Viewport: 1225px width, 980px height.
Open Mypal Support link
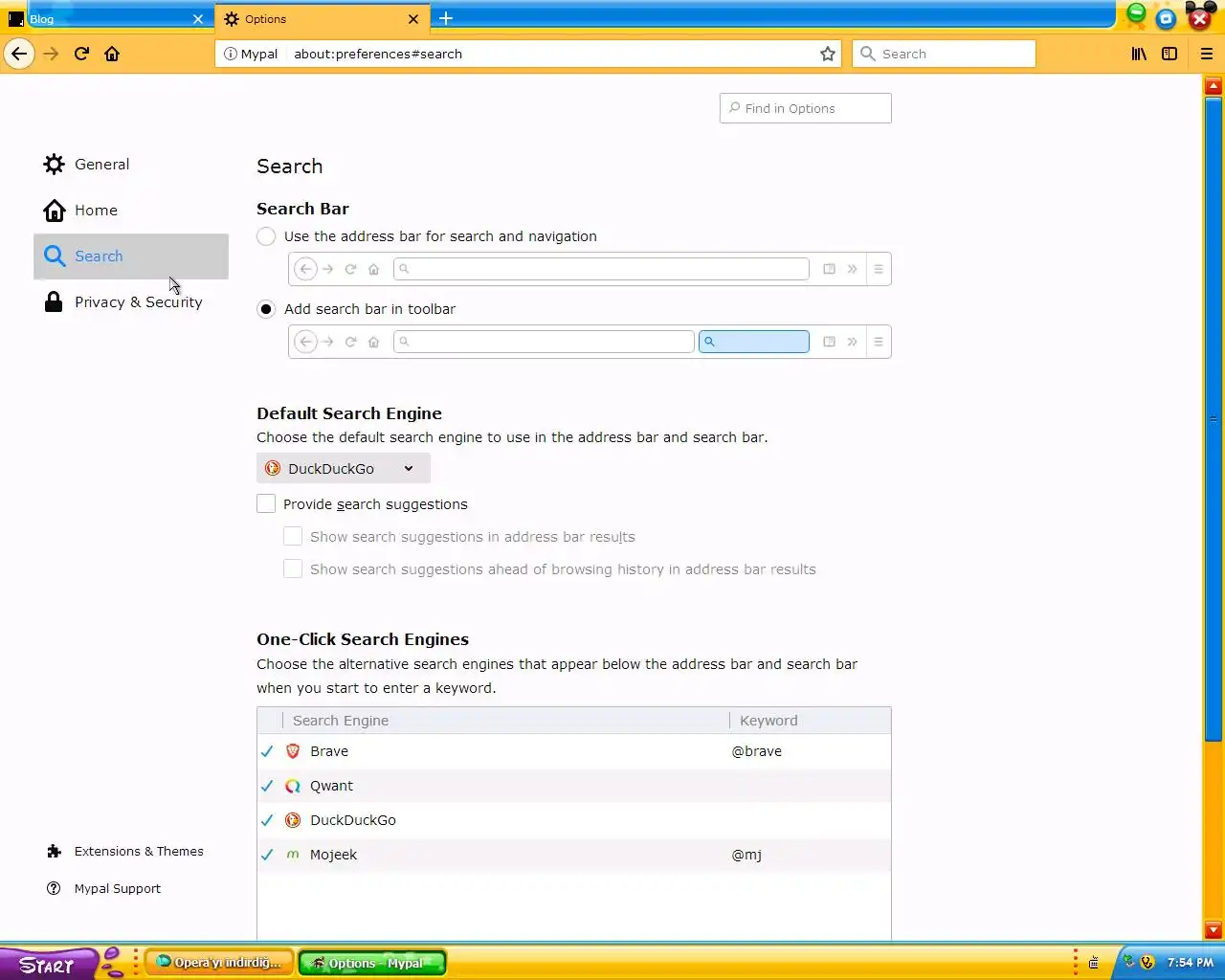pyautogui.click(x=103, y=888)
